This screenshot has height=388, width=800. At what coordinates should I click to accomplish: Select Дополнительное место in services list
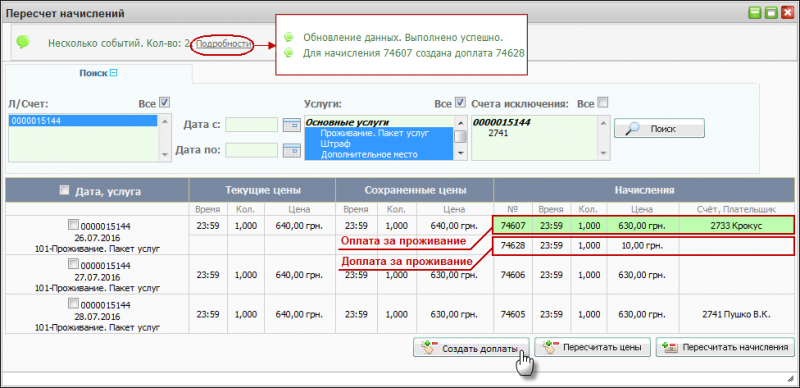(x=379, y=154)
